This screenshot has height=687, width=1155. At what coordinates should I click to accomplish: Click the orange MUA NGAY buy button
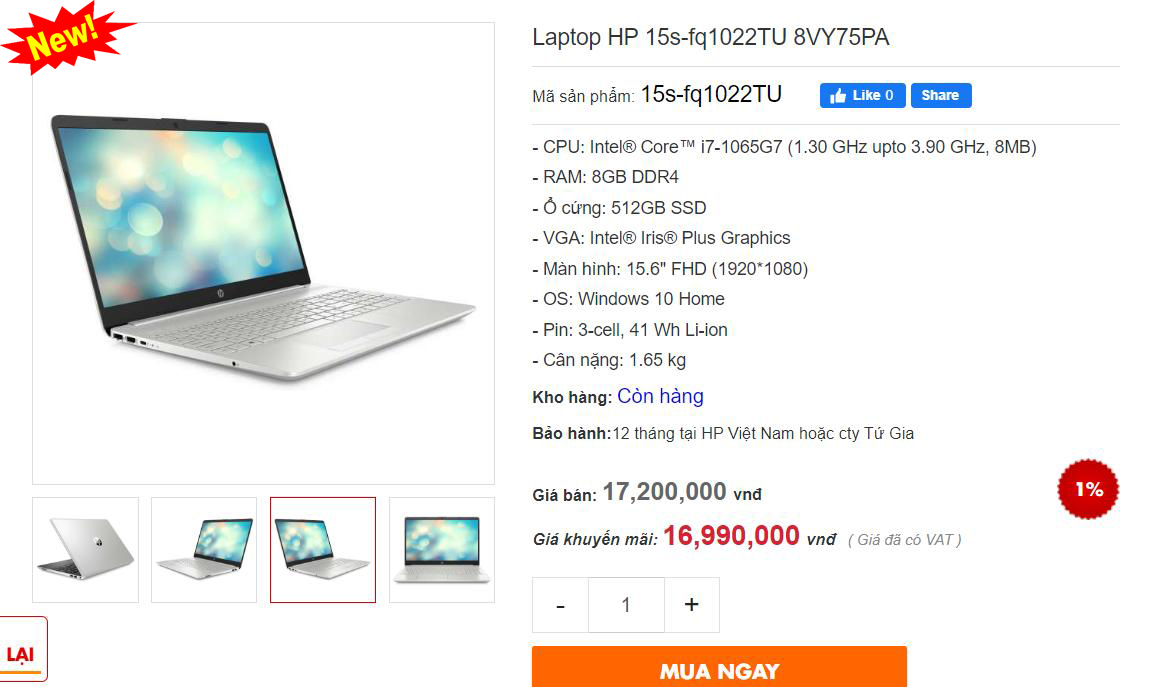[x=720, y=669]
